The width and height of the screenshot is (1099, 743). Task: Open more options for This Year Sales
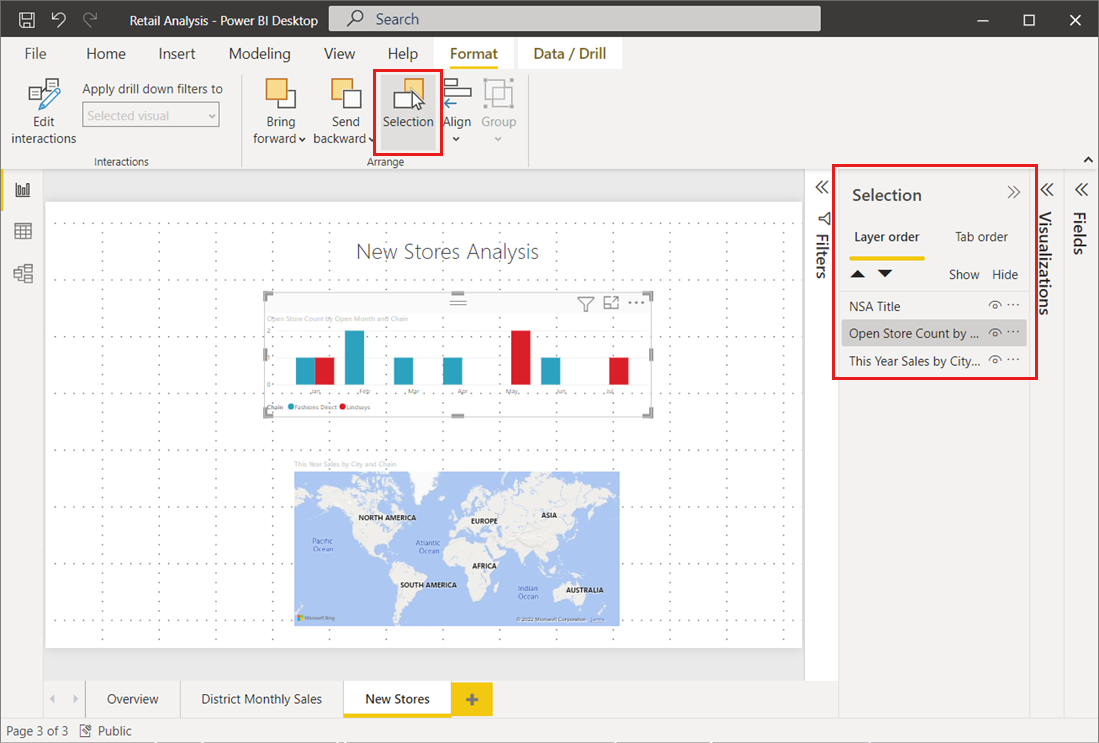pyautogui.click(x=1013, y=360)
